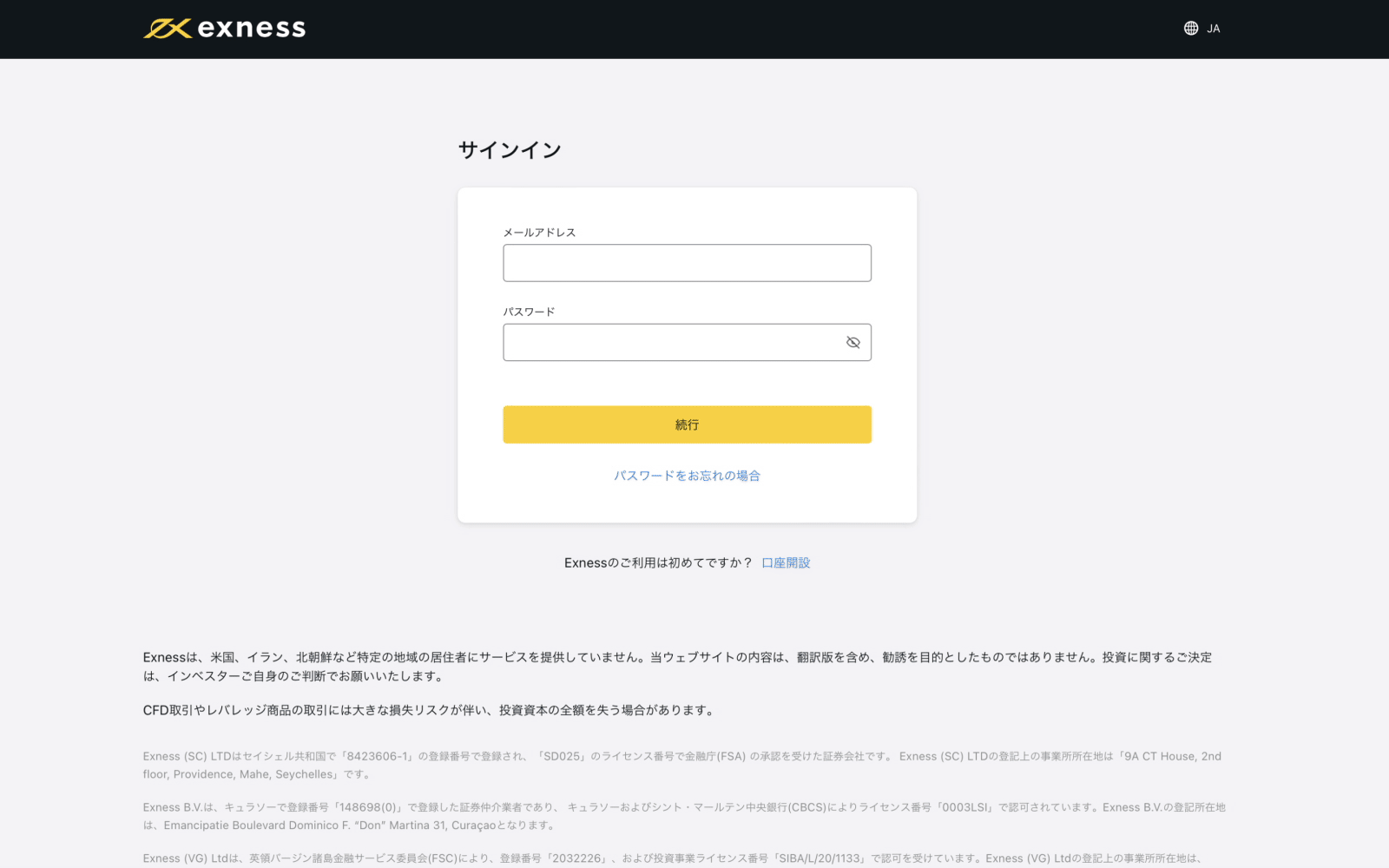Click the CFD取引 risk warning sentence
Screen dimensions: 1389x868
pyautogui.click(x=431, y=710)
